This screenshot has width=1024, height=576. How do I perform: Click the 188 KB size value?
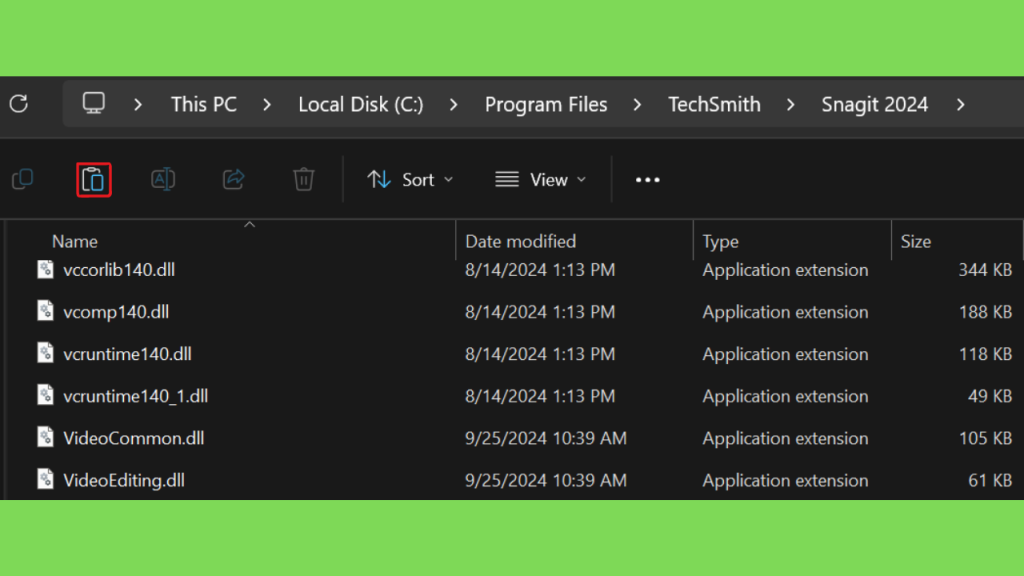[985, 312]
